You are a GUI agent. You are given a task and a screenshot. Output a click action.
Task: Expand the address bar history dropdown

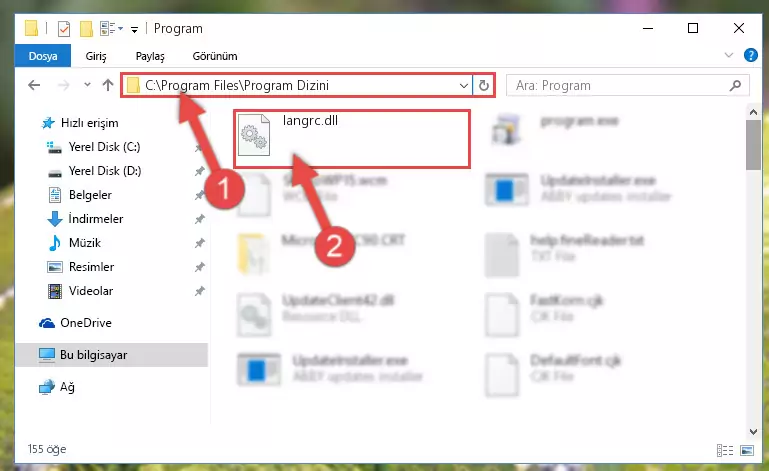(463, 85)
